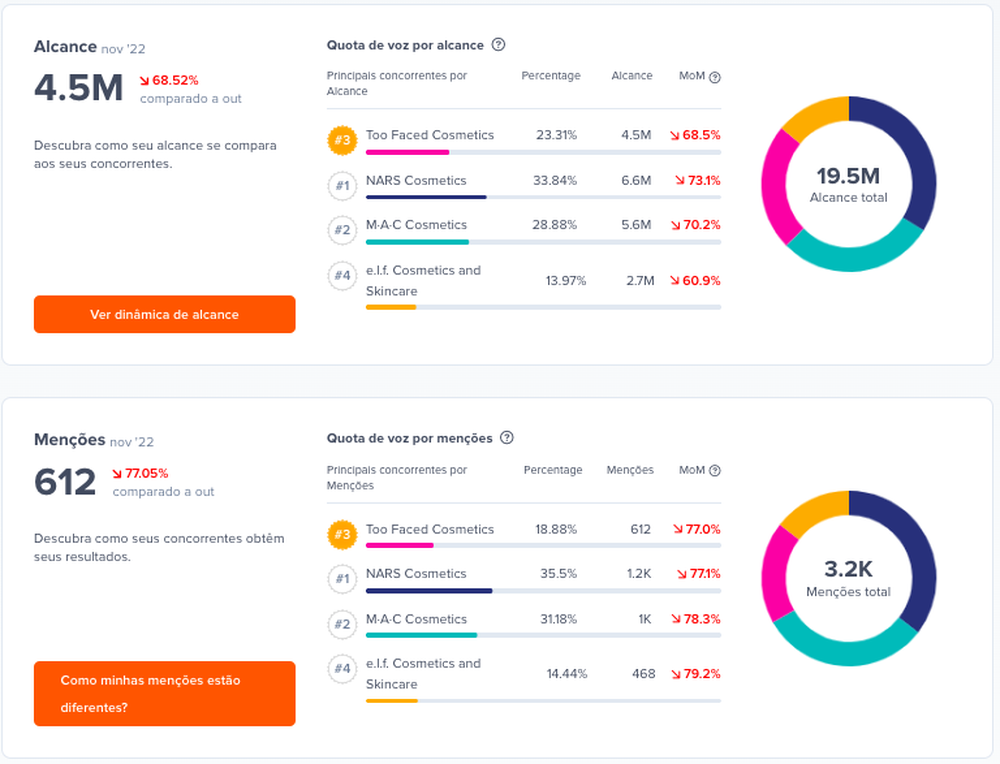Screen dimensions: 1000x764
Task: Click the 60.9% MoM value
Action: coord(695,281)
